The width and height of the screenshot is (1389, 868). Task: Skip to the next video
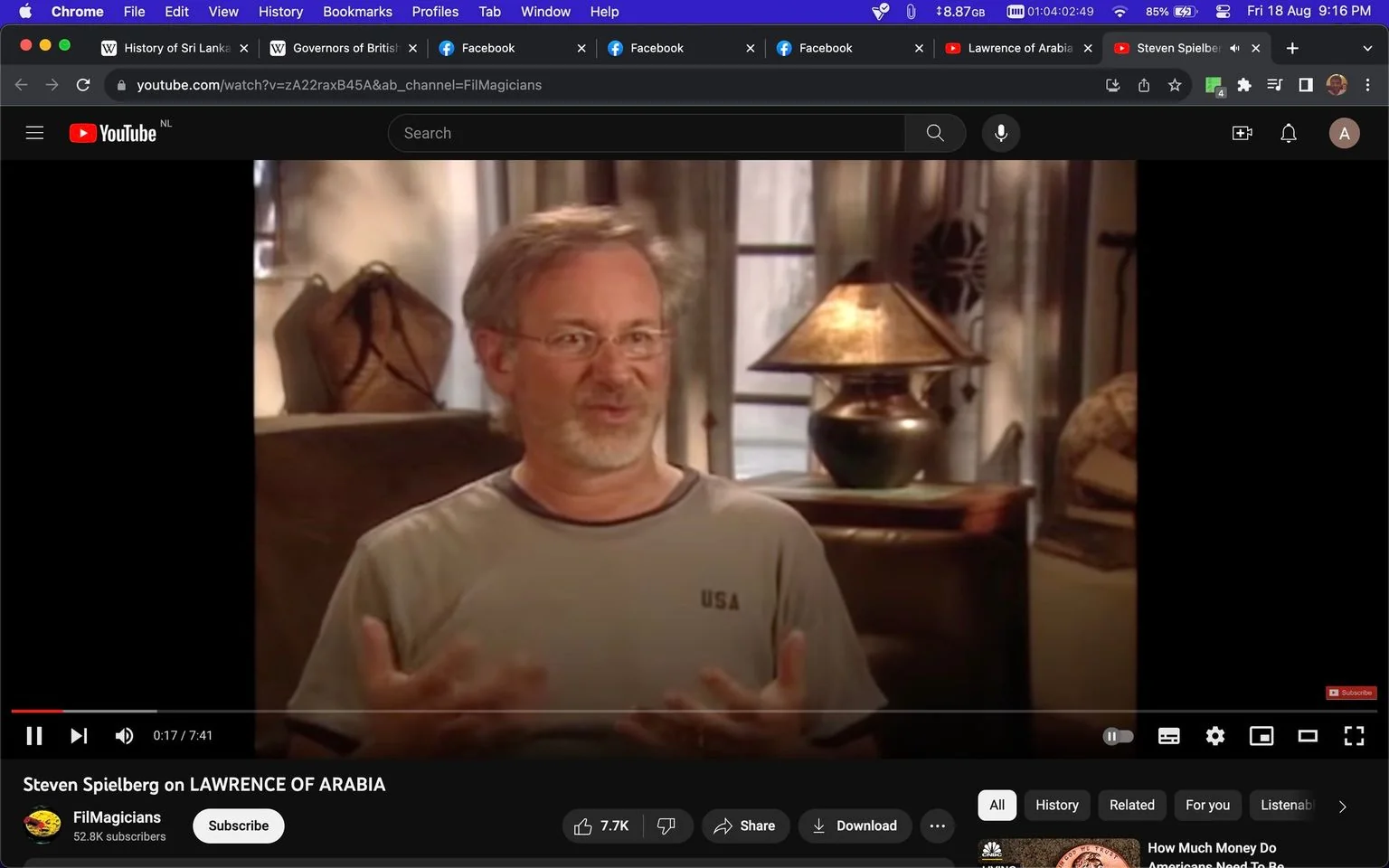(x=79, y=736)
